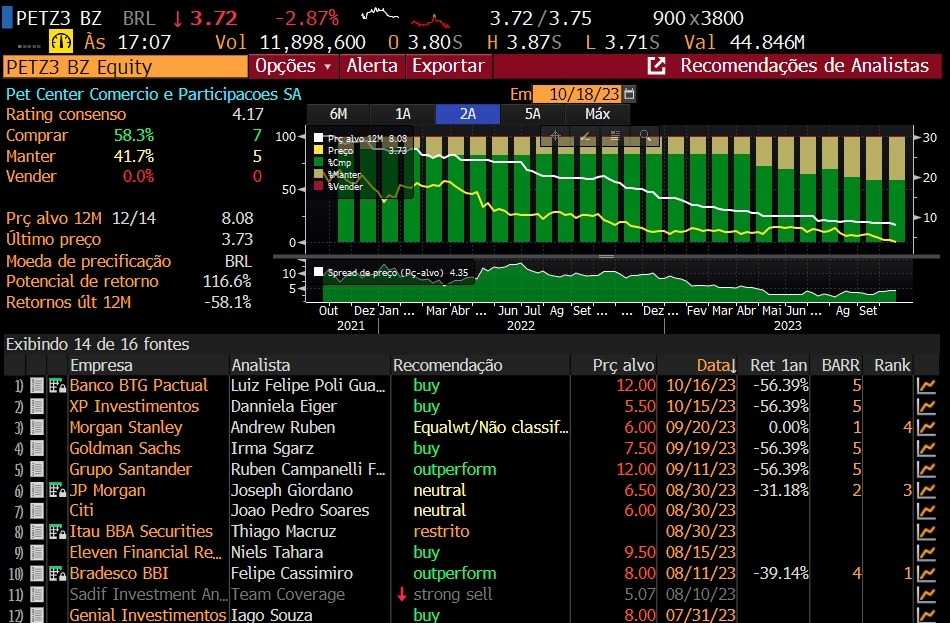Click the Alerta button
The height and width of the screenshot is (623, 950).
coord(372,66)
